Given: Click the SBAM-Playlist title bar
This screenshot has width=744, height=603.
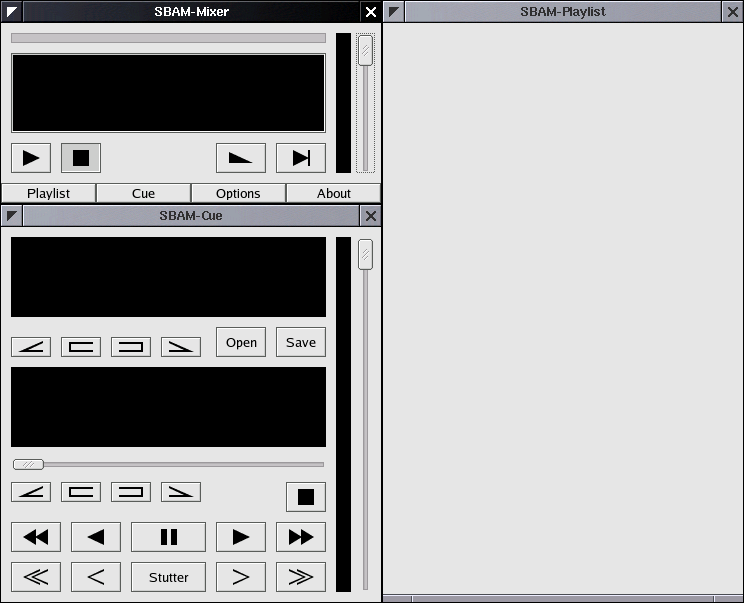Looking at the screenshot, I should click(563, 12).
